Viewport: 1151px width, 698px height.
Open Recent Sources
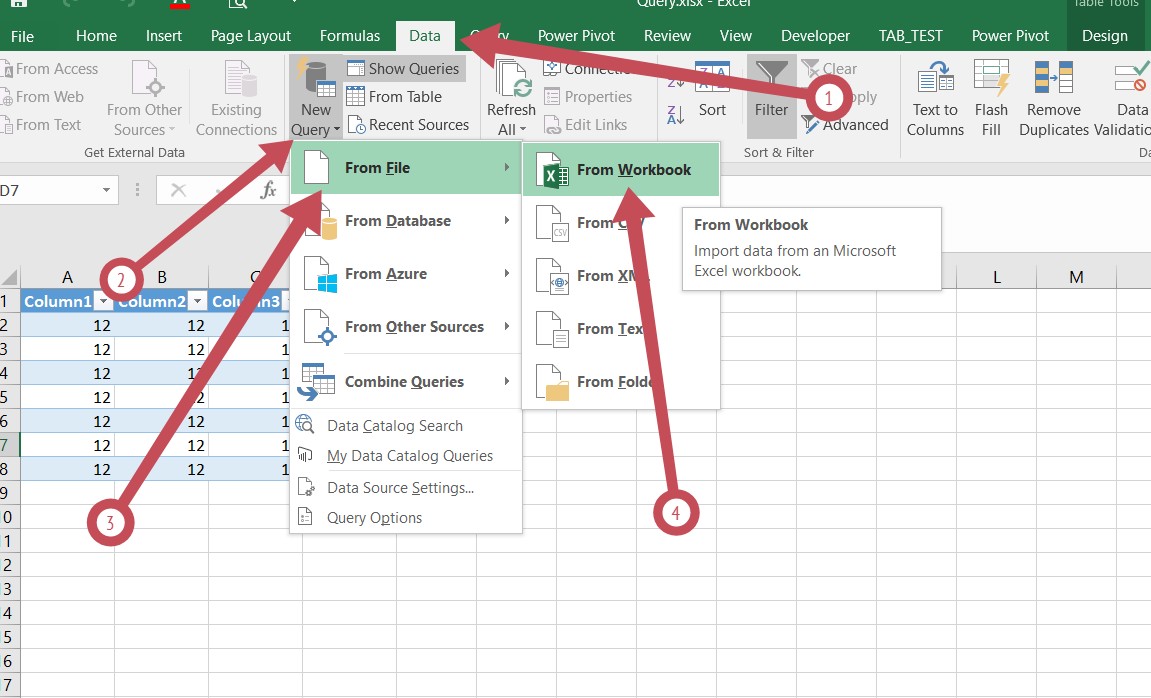click(x=408, y=125)
